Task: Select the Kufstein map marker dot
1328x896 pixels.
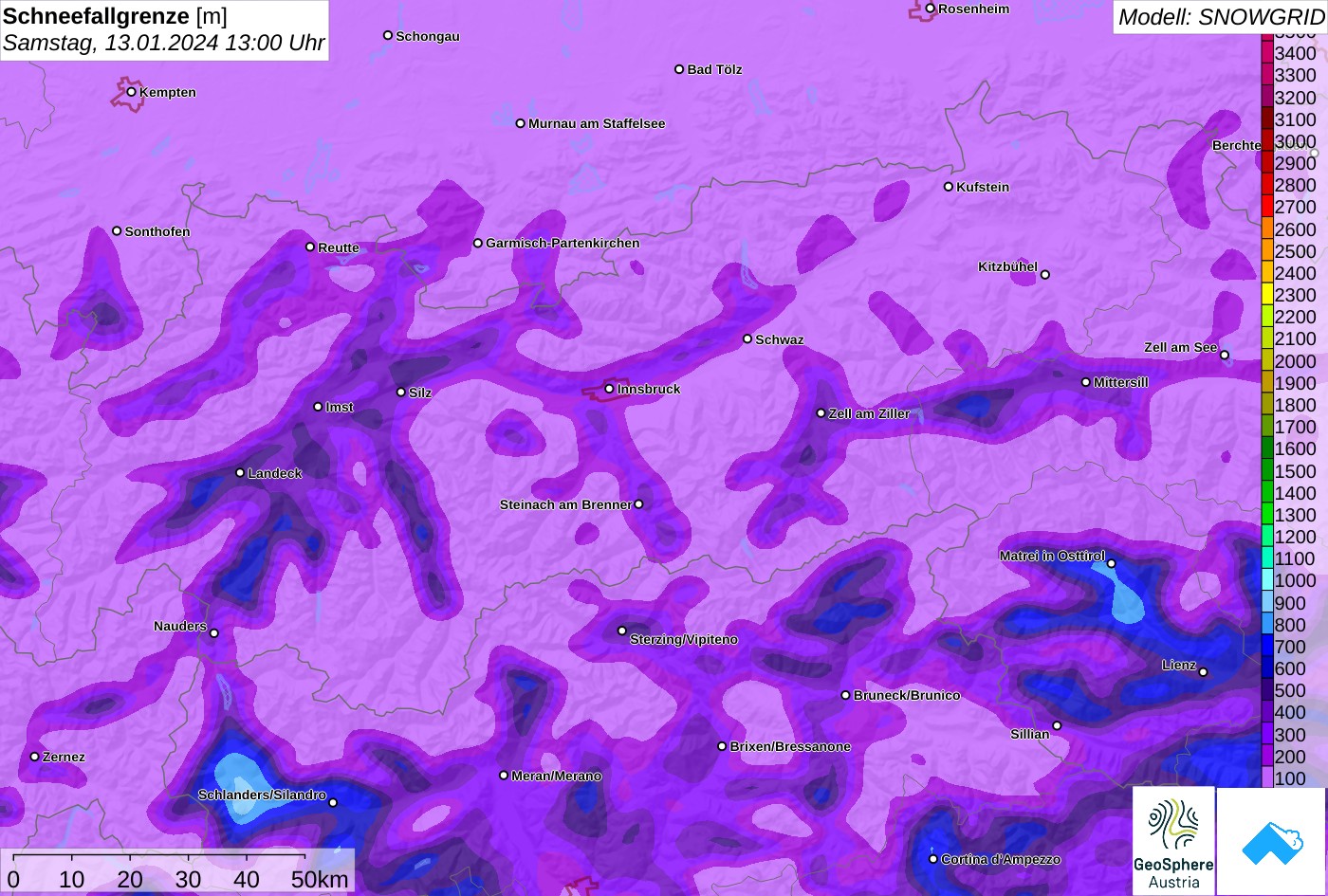Action: pyautogui.click(x=948, y=187)
